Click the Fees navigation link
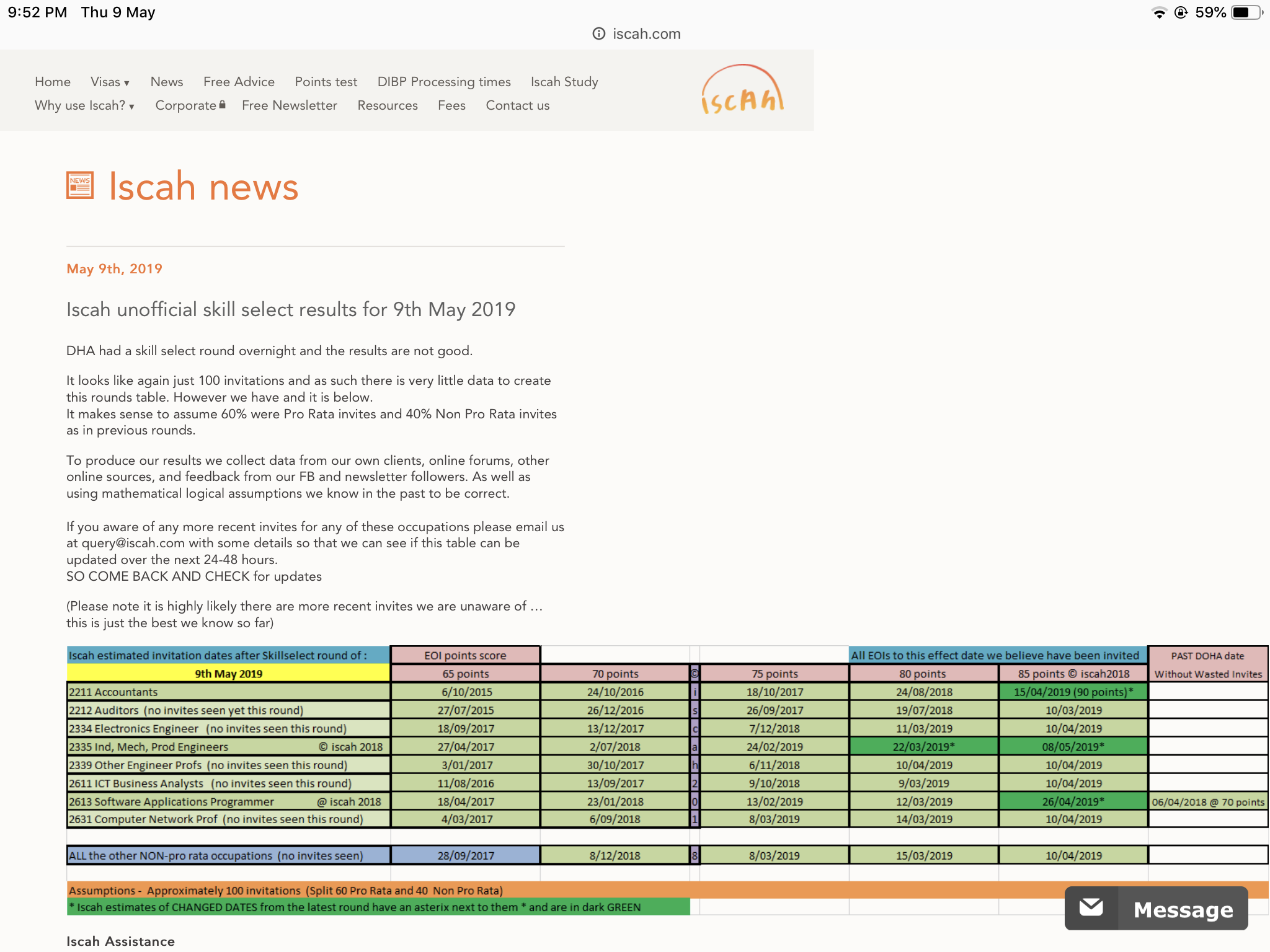This screenshot has height=952, width=1270. click(451, 105)
